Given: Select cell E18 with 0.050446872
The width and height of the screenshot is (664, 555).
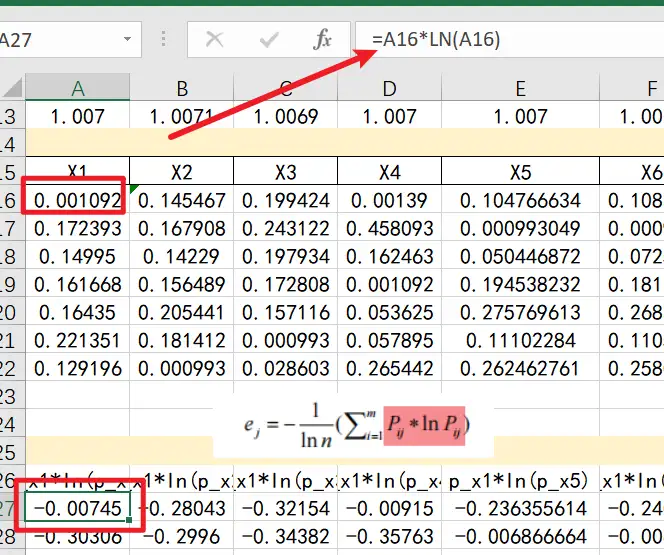Looking at the screenshot, I should click(x=520, y=256).
